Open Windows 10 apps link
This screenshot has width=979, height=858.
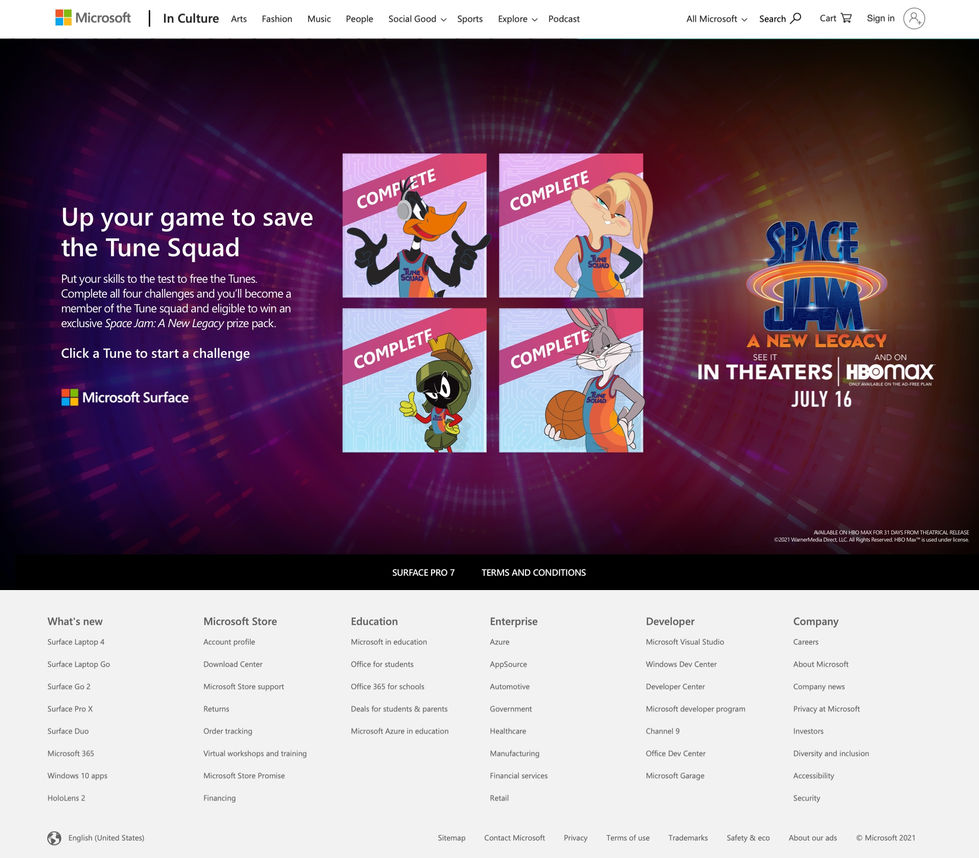click(x=77, y=776)
